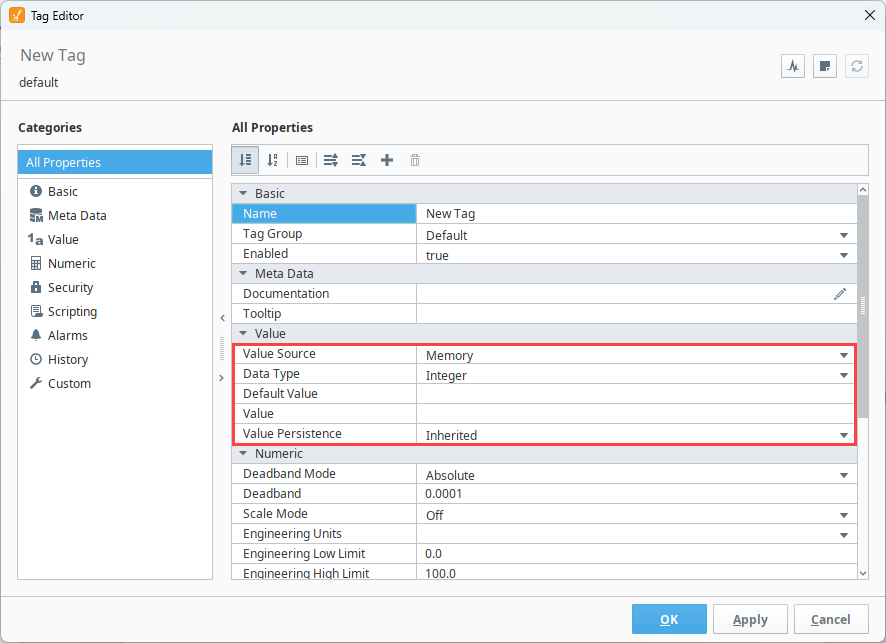Click the show description area icon
Screen dimensions: 886x643
tap(302, 160)
